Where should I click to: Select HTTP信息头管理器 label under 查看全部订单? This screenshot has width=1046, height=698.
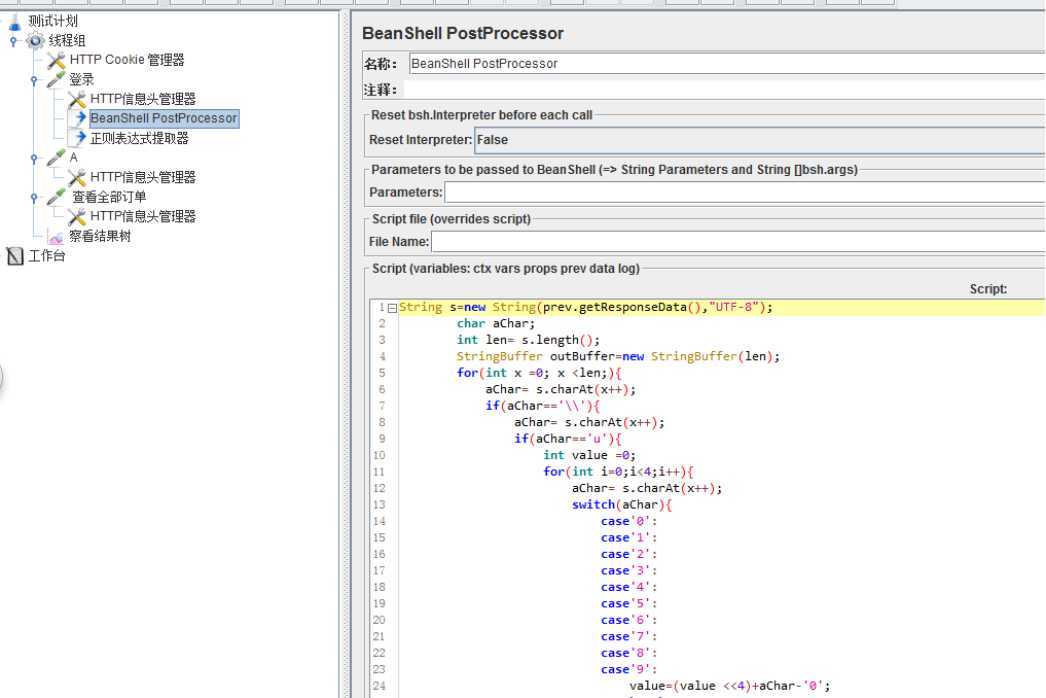tap(143, 216)
